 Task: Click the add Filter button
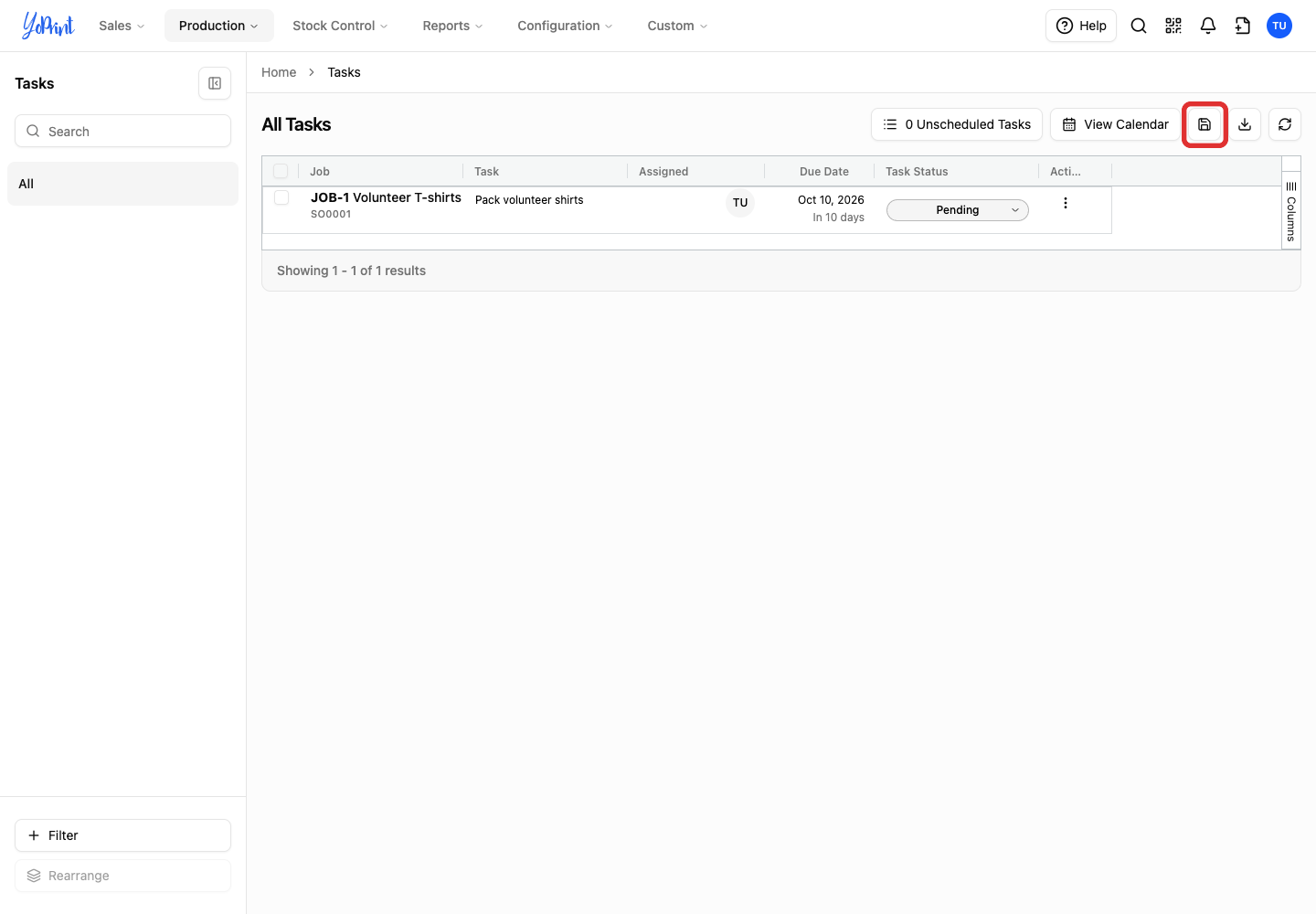click(x=122, y=835)
